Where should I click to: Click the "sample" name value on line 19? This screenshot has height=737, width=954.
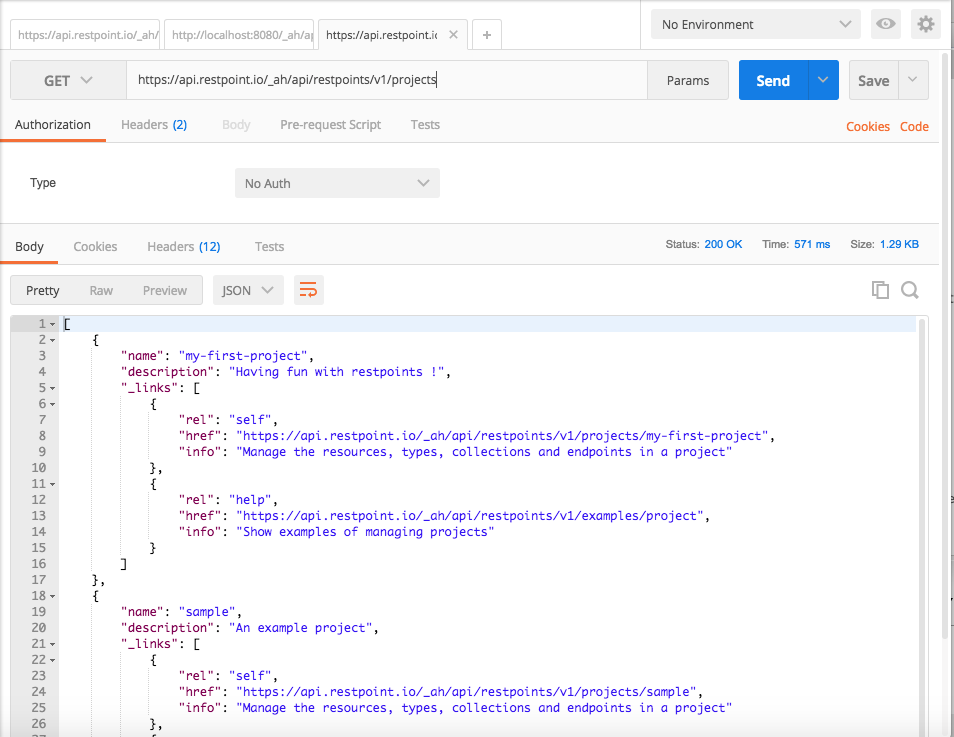tap(207, 612)
